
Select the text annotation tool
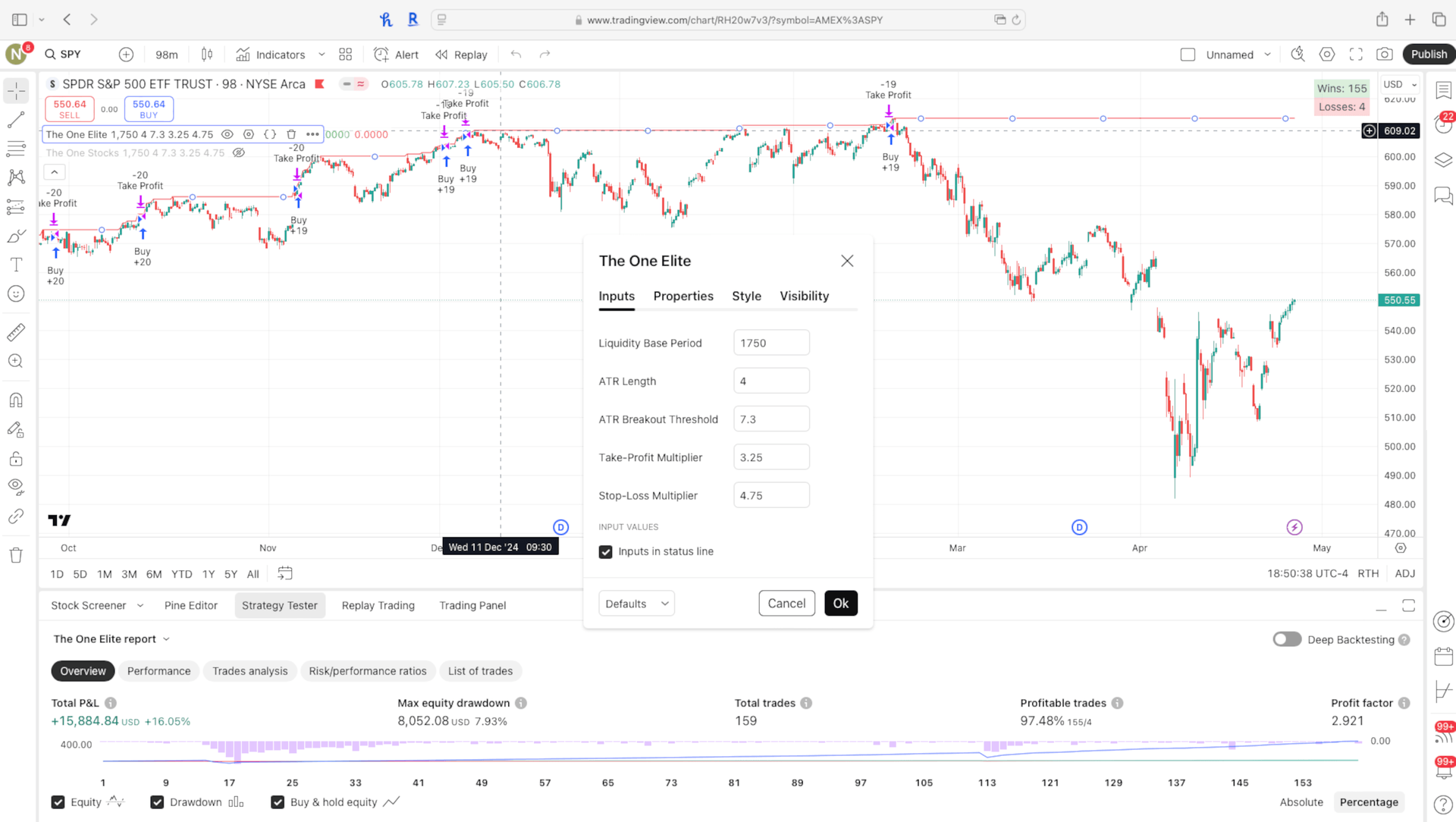16,265
